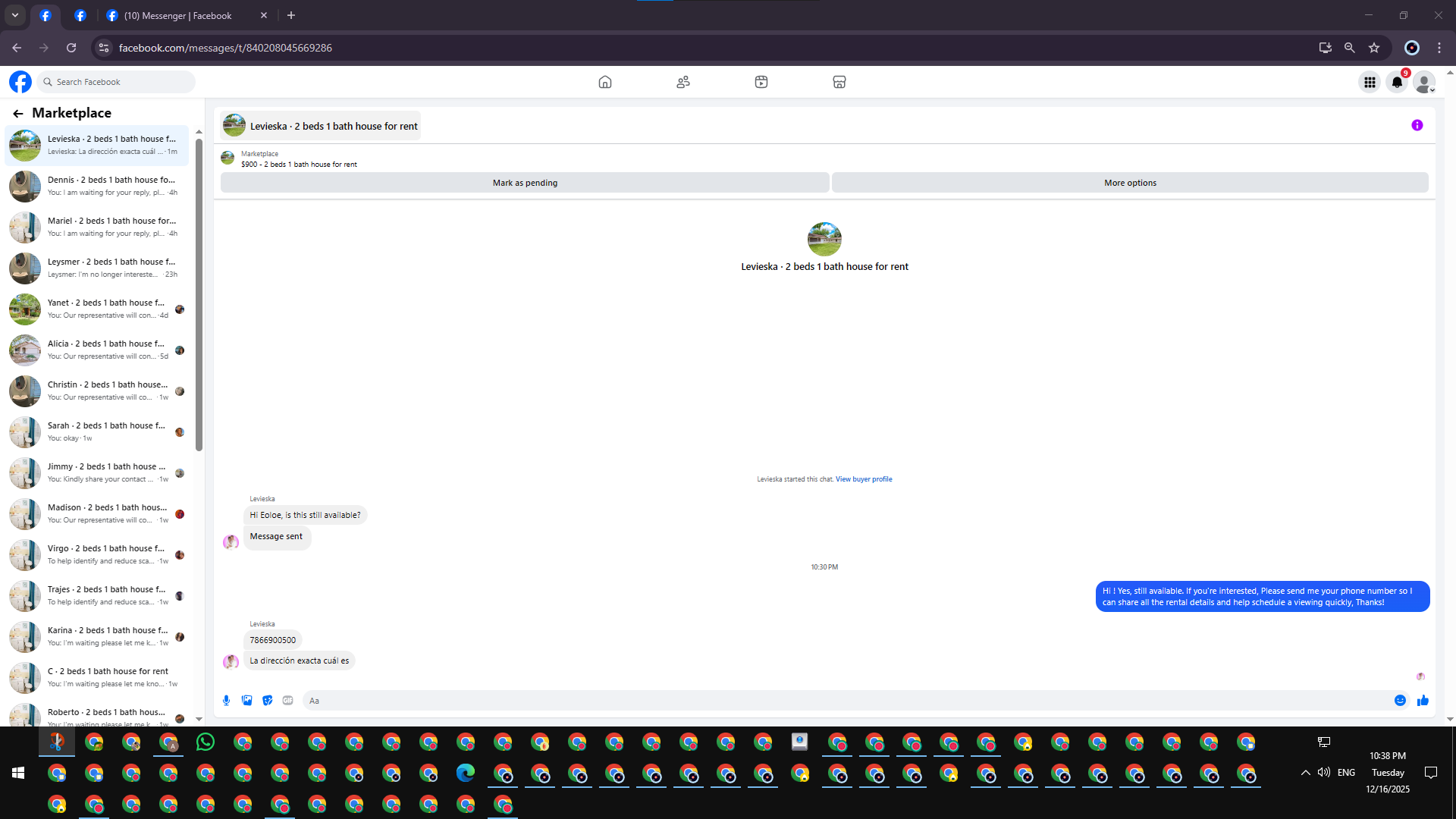
Task: Open Yanet conversation in the list
Action: 97,309
